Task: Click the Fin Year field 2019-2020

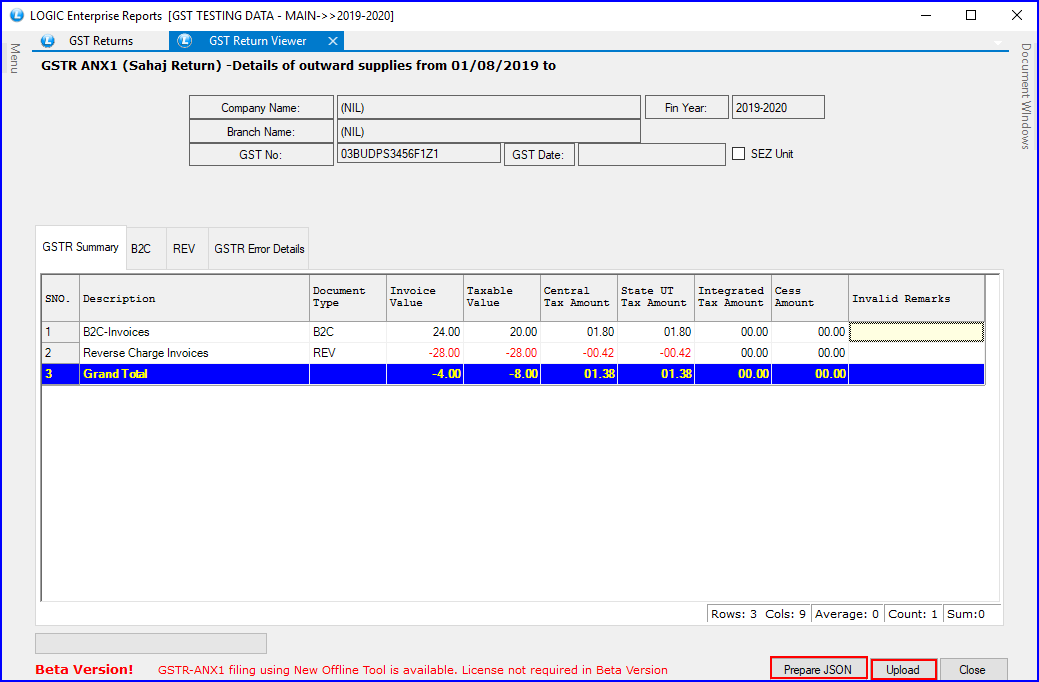Action: (x=778, y=107)
